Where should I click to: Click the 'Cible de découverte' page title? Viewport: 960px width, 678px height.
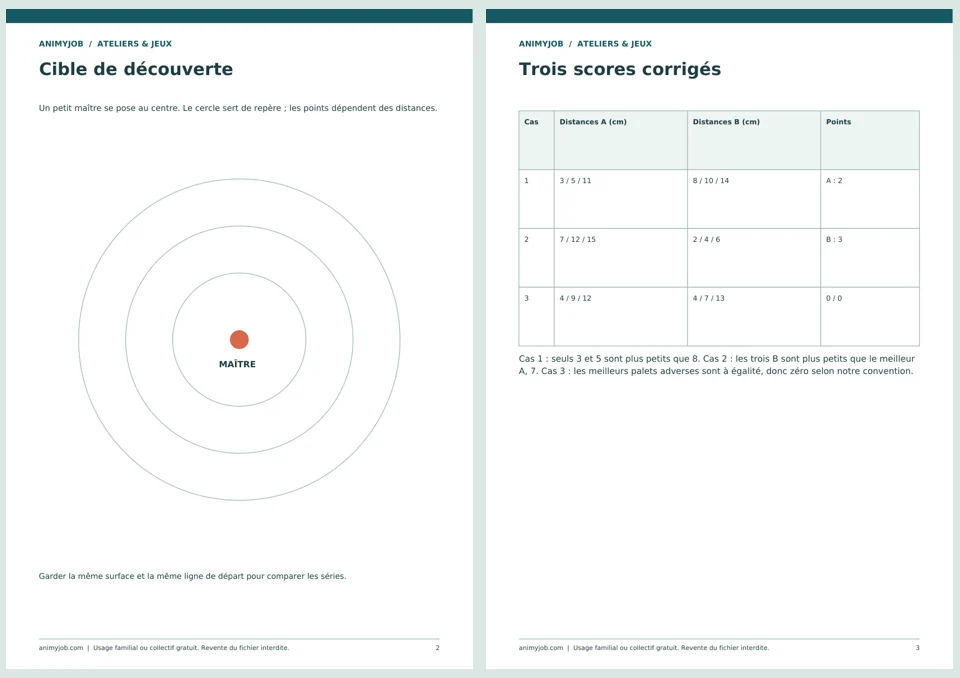(x=135, y=69)
